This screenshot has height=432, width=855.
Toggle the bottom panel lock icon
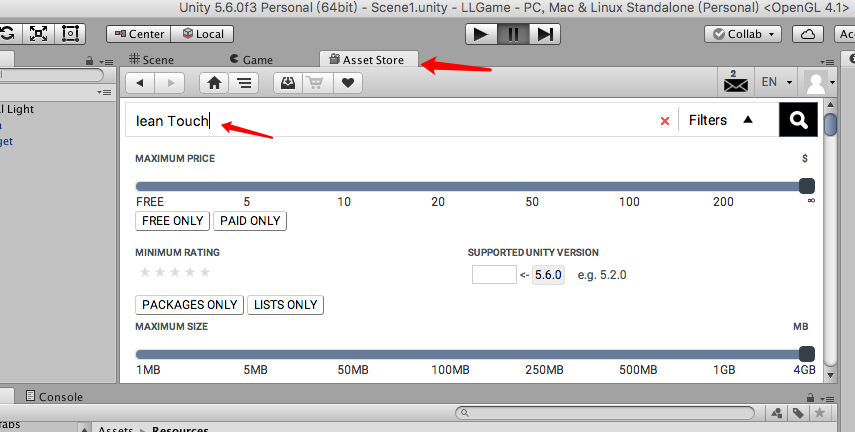810,398
